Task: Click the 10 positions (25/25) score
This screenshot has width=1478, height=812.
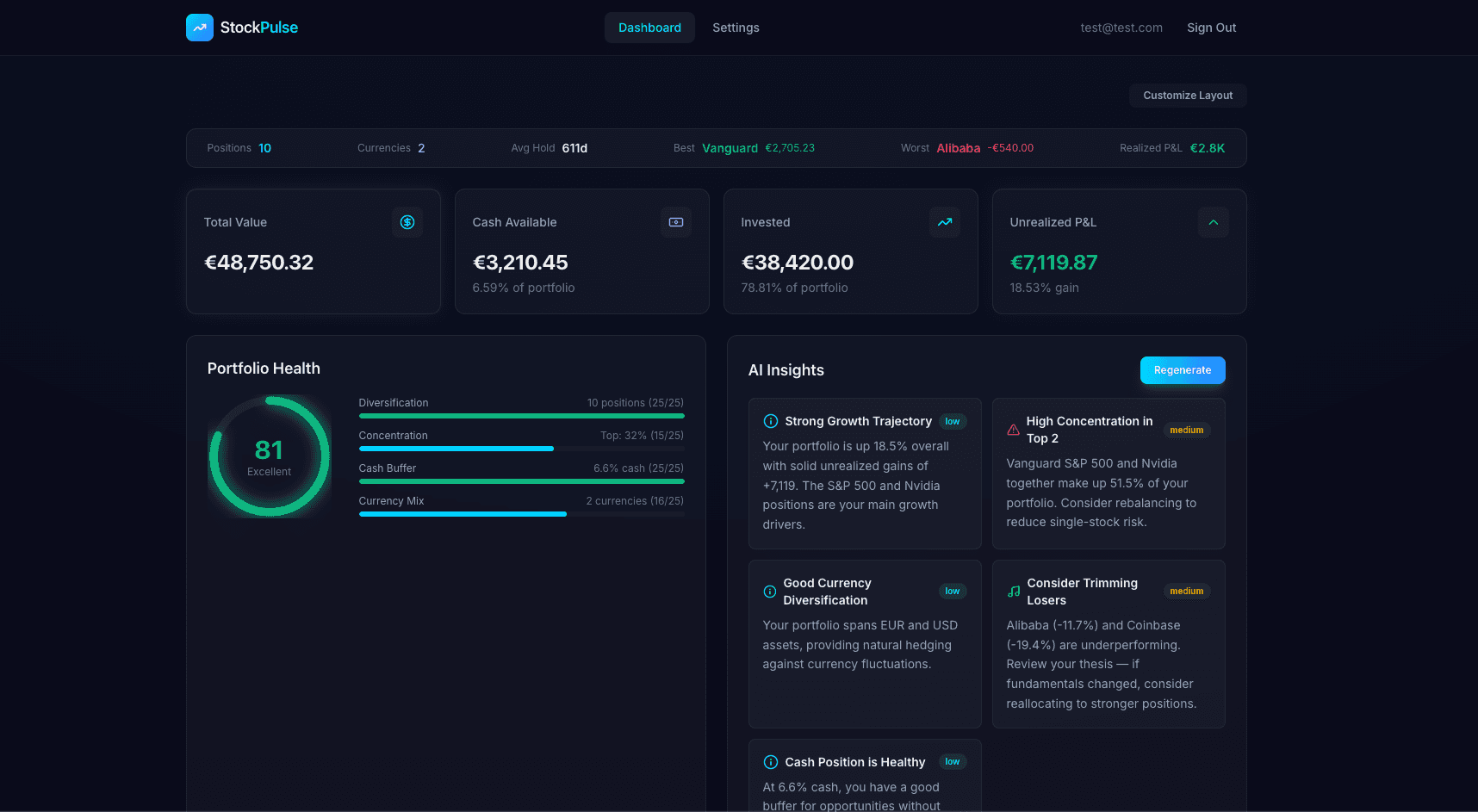Action: pyautogui.click(x=636, y=403)
